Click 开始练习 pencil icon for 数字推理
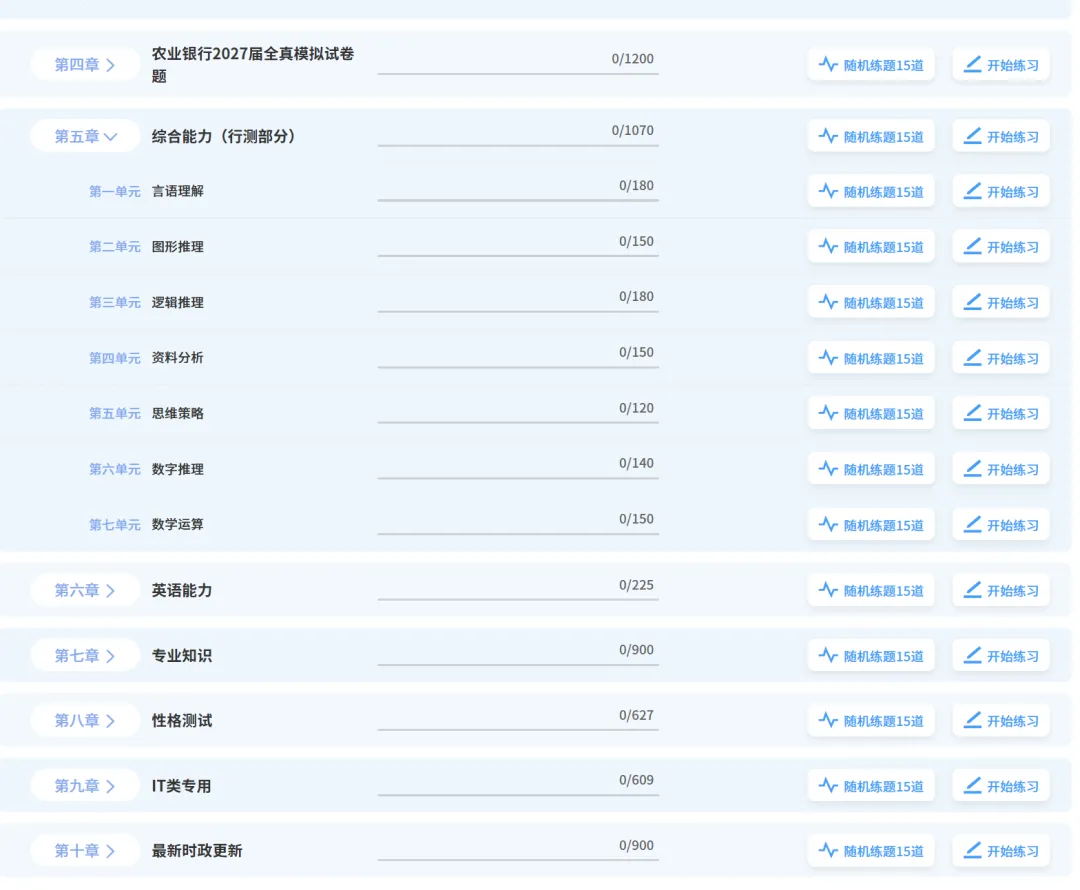 [x=973, y=469]
